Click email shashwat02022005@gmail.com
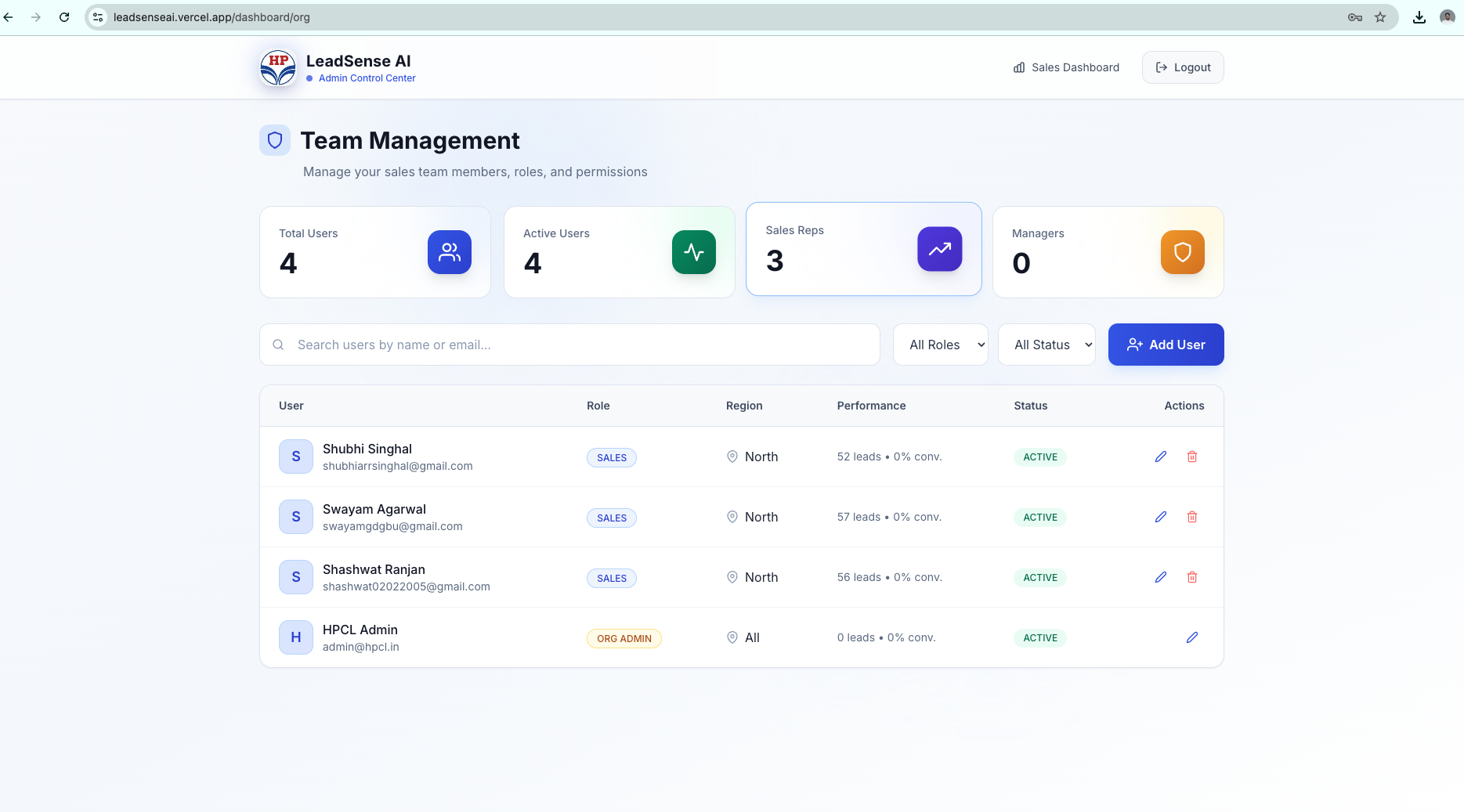Image resolution: width=1464 pixels, height=812 pixels. coord(407,586)
